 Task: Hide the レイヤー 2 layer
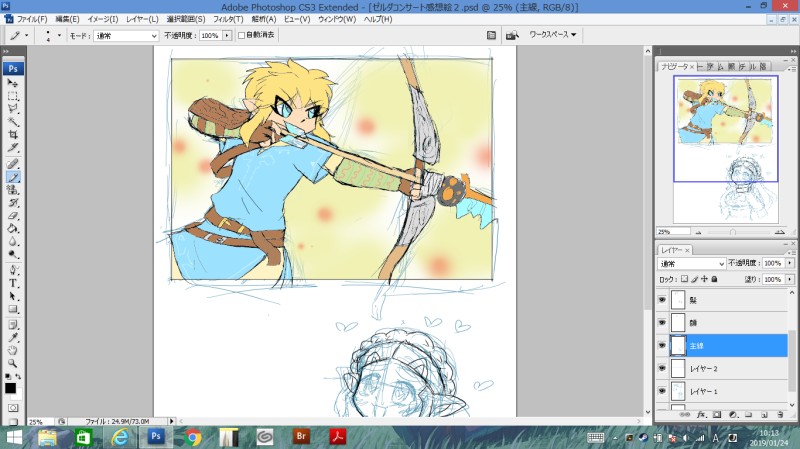[x=662, y=368]
